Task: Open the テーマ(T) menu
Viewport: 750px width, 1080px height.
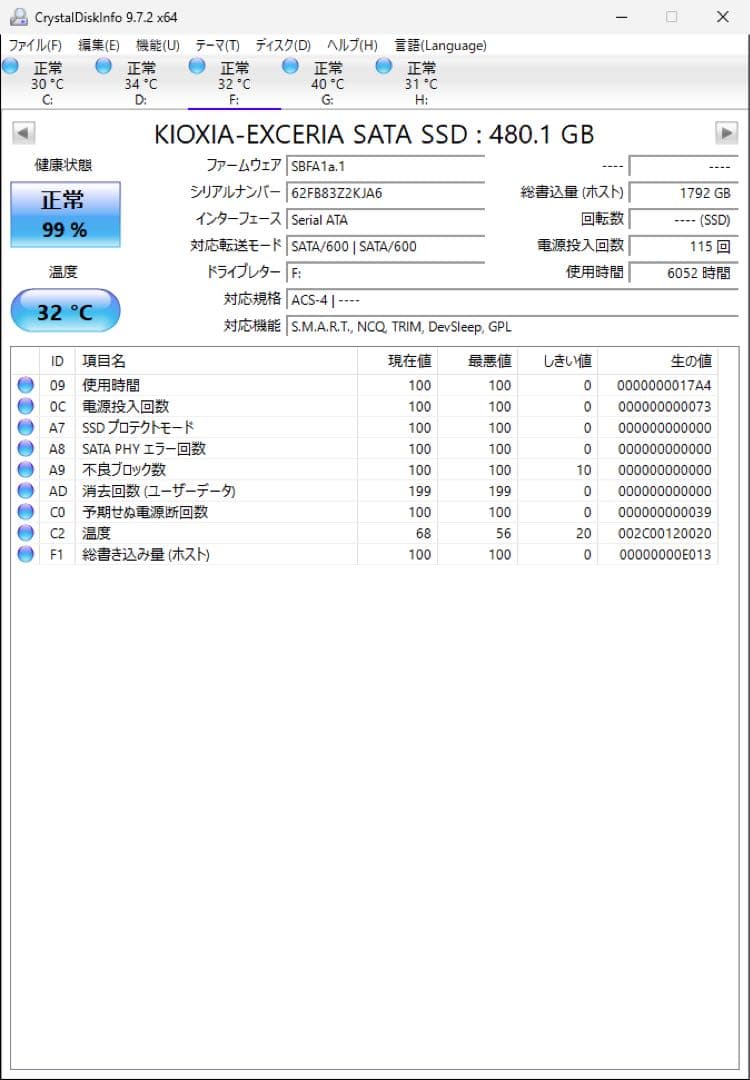Action: pos(218,45)
